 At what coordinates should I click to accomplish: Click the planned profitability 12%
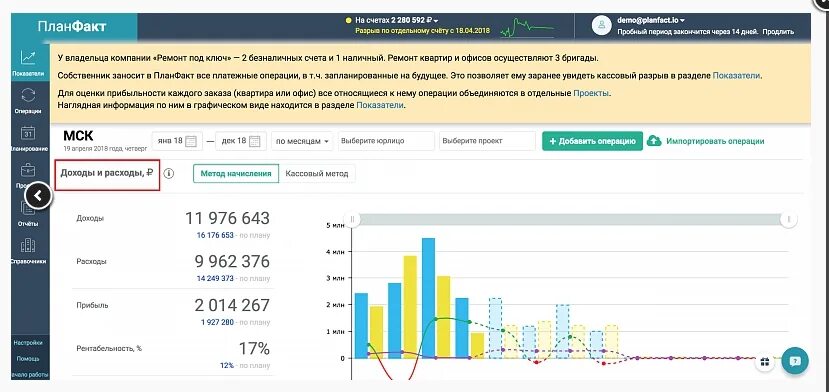[x=227, y=366]
